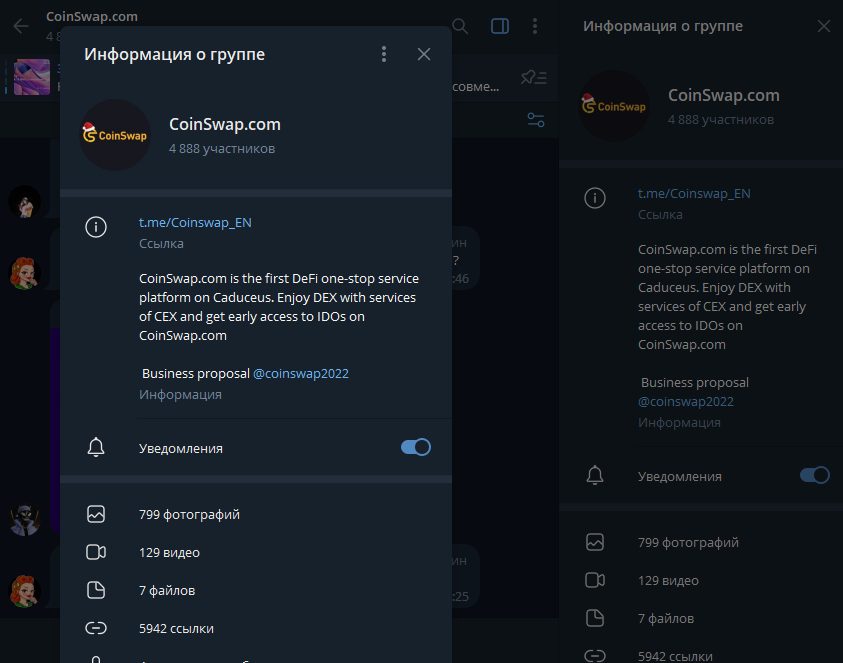
Task: Click video camera icon in center dialog
Action: [x=96, y=552]
